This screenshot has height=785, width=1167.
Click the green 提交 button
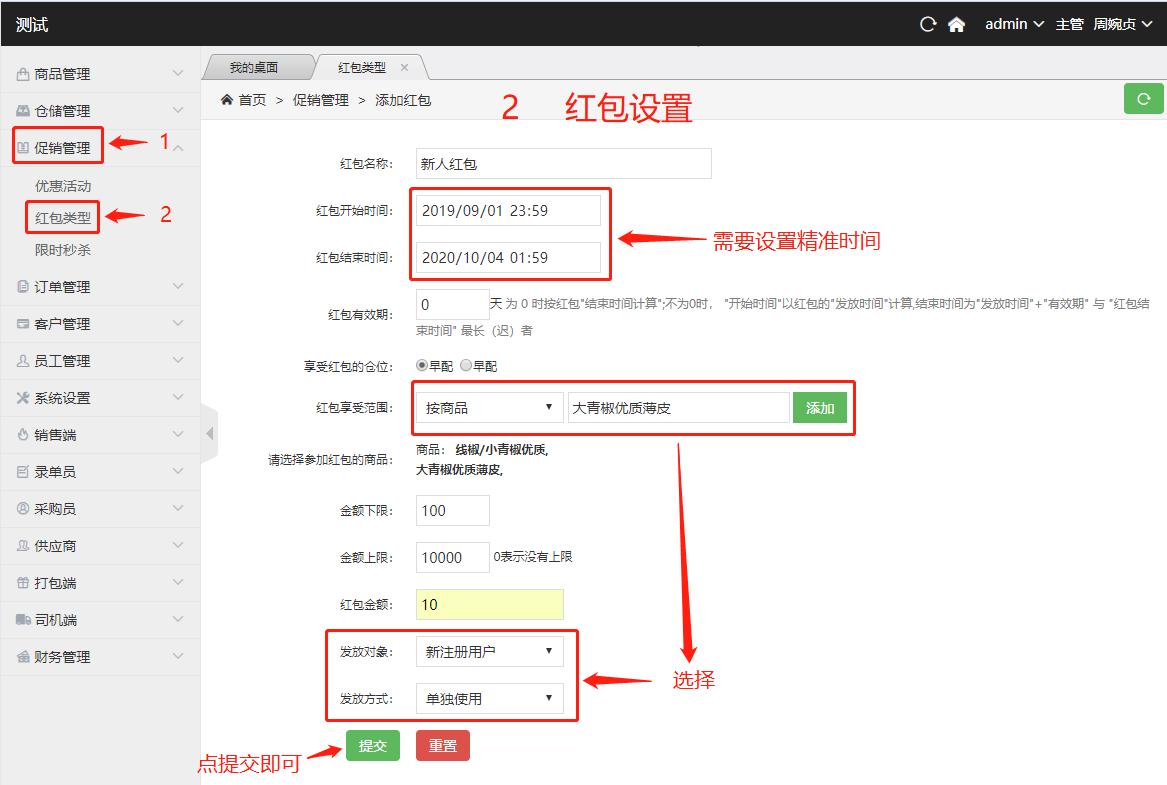(373, 746)
